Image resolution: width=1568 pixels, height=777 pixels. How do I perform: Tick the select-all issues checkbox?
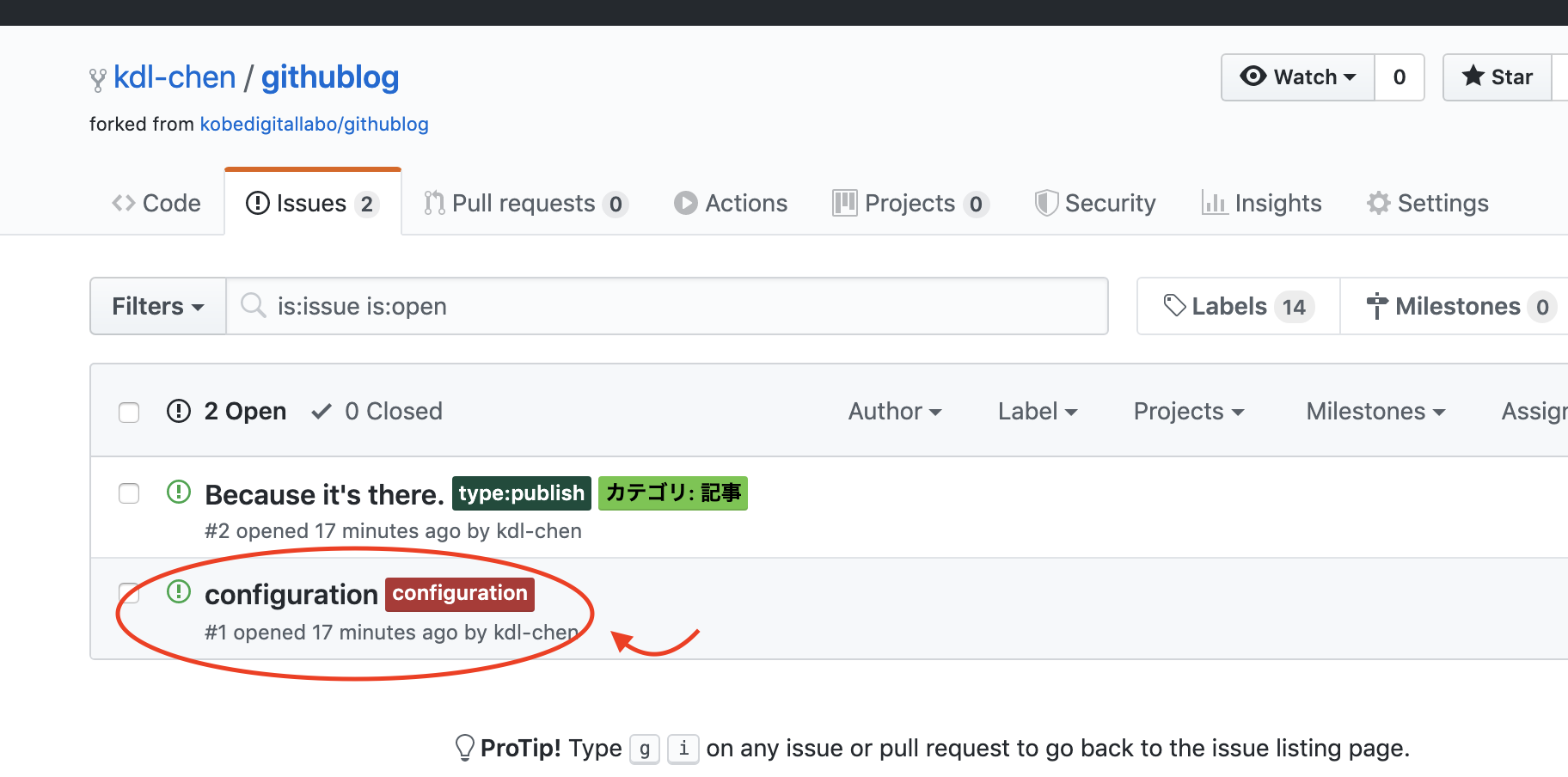(129, 413)
